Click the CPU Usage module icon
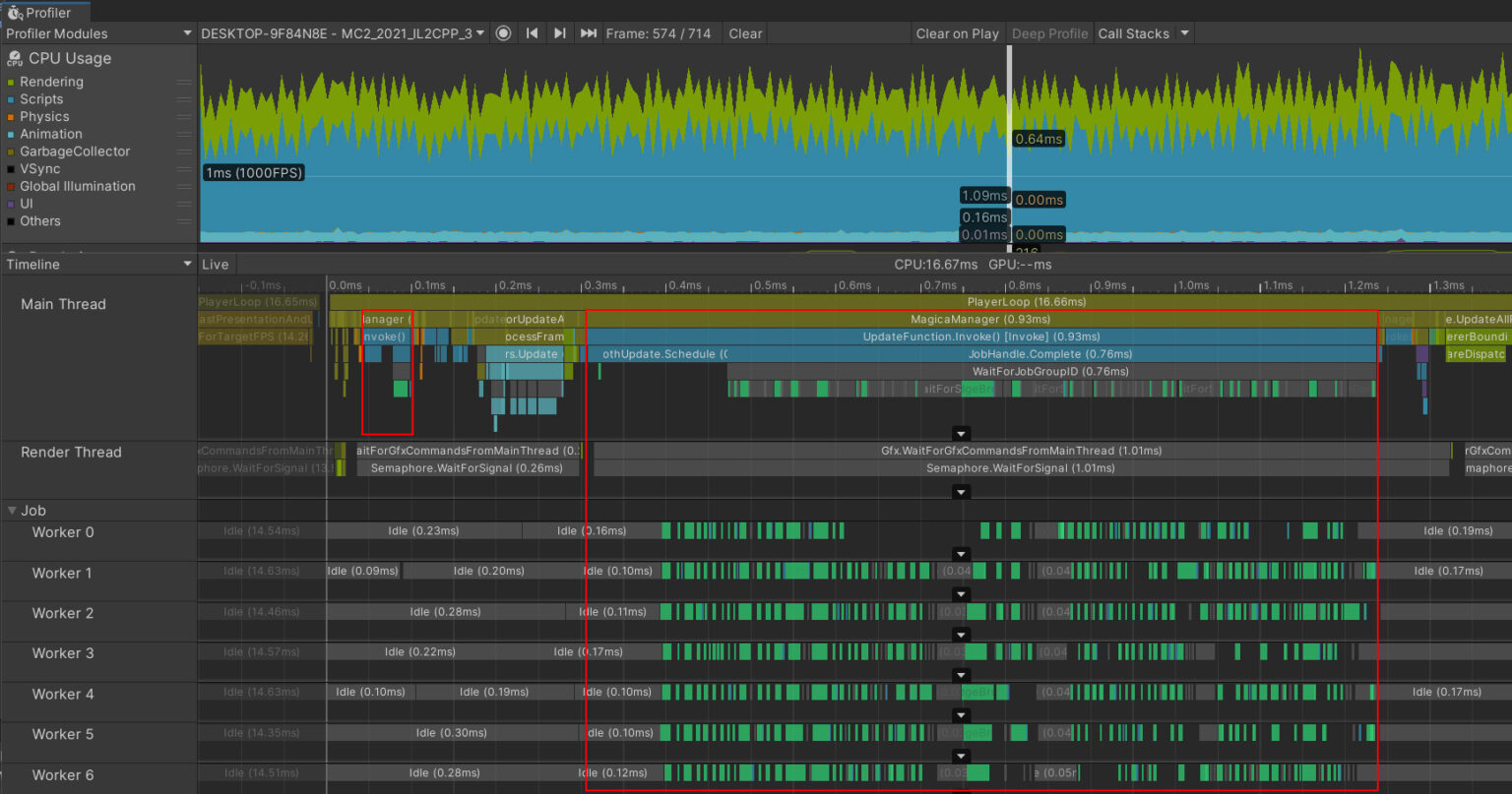1512x794 pixels. pyautogui.click(x=15, y=59)
